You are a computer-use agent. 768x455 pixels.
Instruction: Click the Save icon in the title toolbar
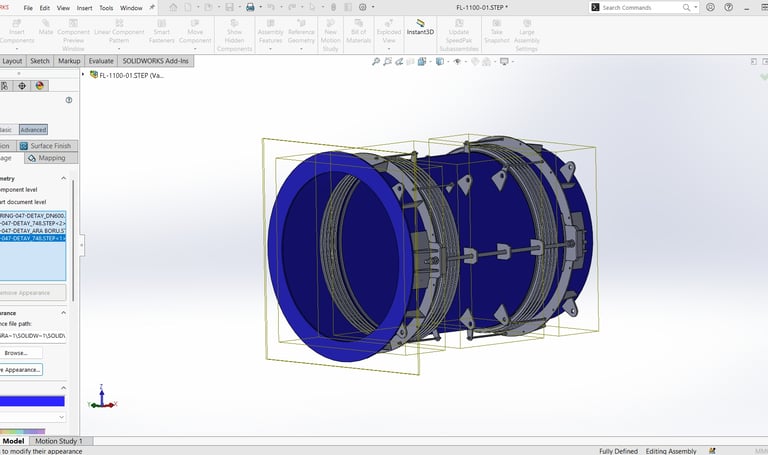pyautogui.click(x=229, y=7)
